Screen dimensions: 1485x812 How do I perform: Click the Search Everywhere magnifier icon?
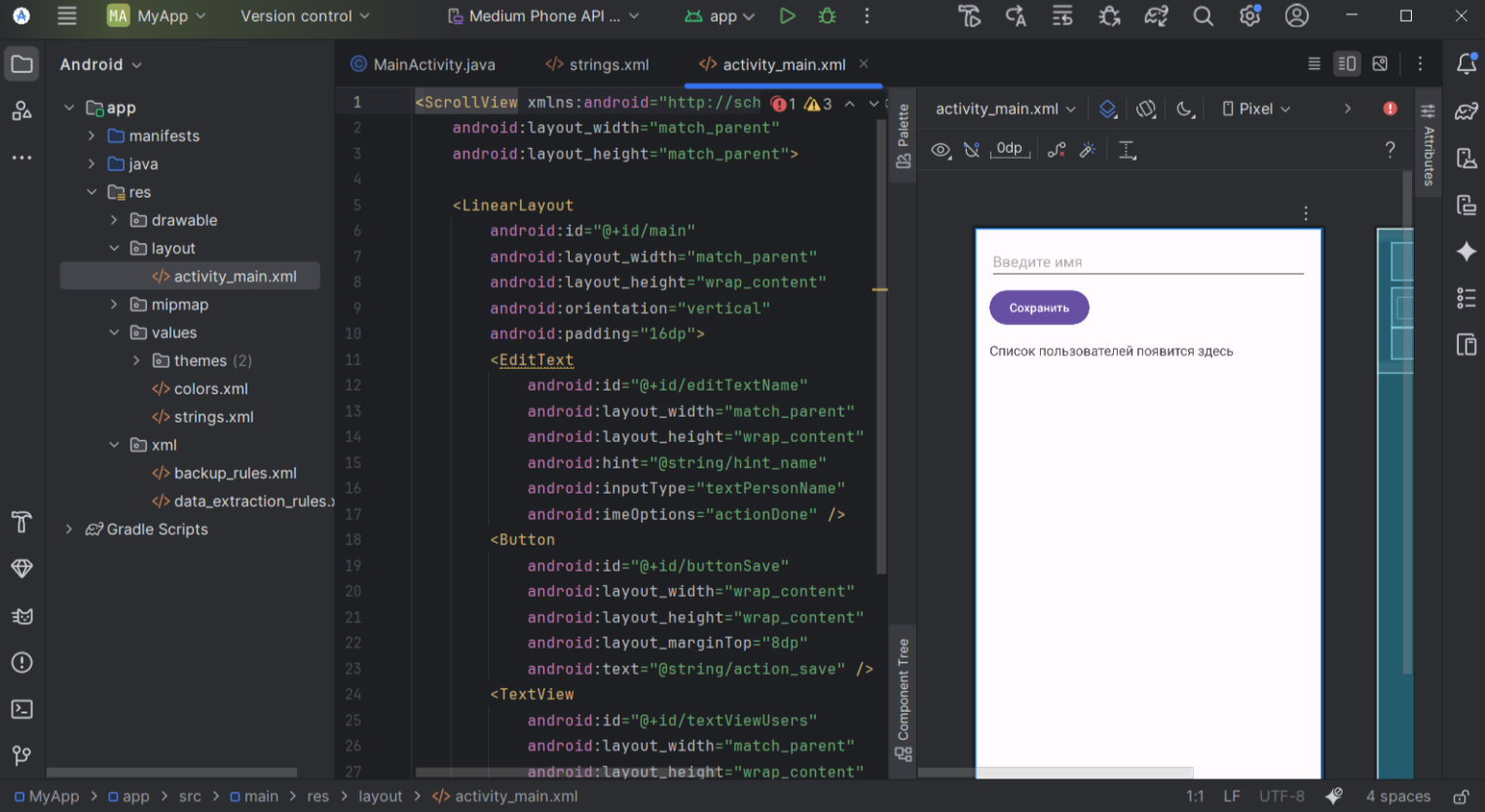tap(1204, 16)
